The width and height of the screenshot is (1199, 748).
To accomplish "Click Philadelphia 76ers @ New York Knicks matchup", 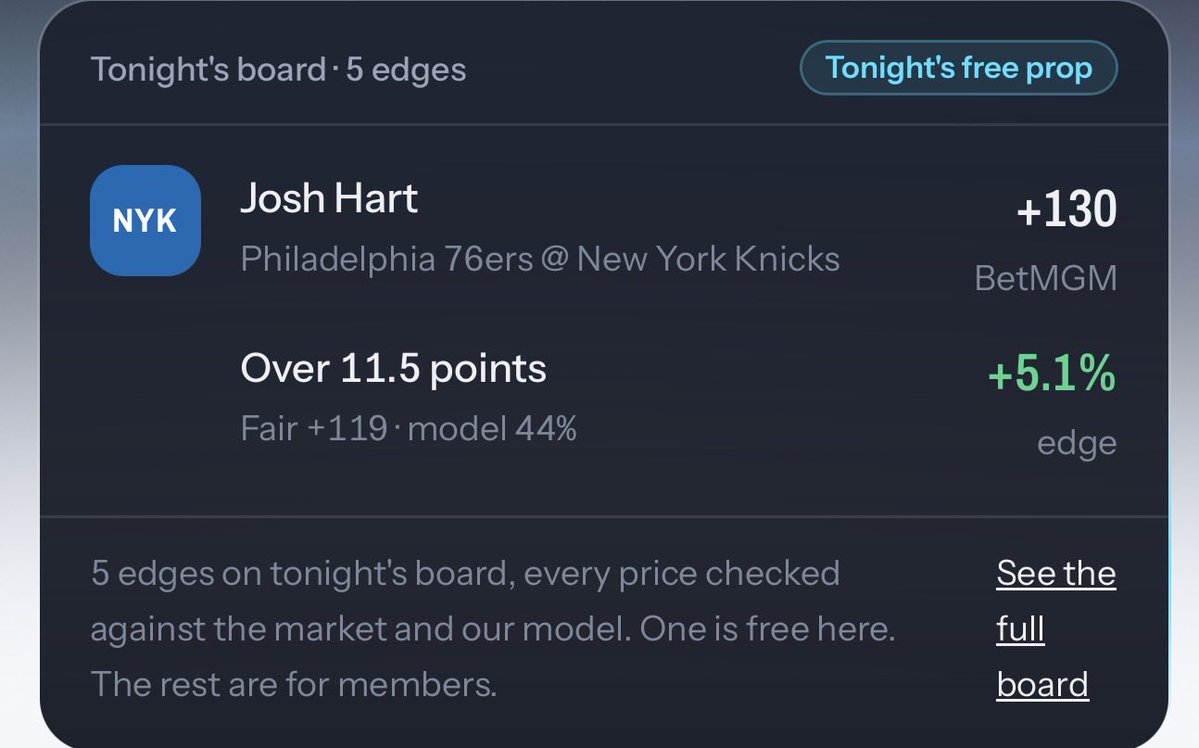I will (540, 259).
